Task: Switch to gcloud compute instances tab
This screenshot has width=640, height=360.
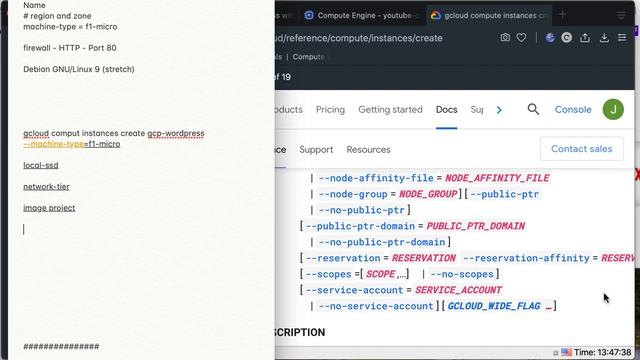Action: coord(490,16)
